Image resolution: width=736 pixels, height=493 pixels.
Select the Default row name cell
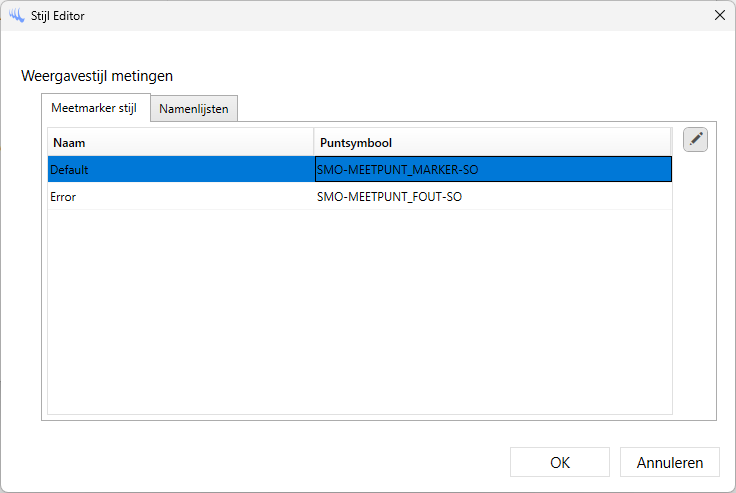180,169
